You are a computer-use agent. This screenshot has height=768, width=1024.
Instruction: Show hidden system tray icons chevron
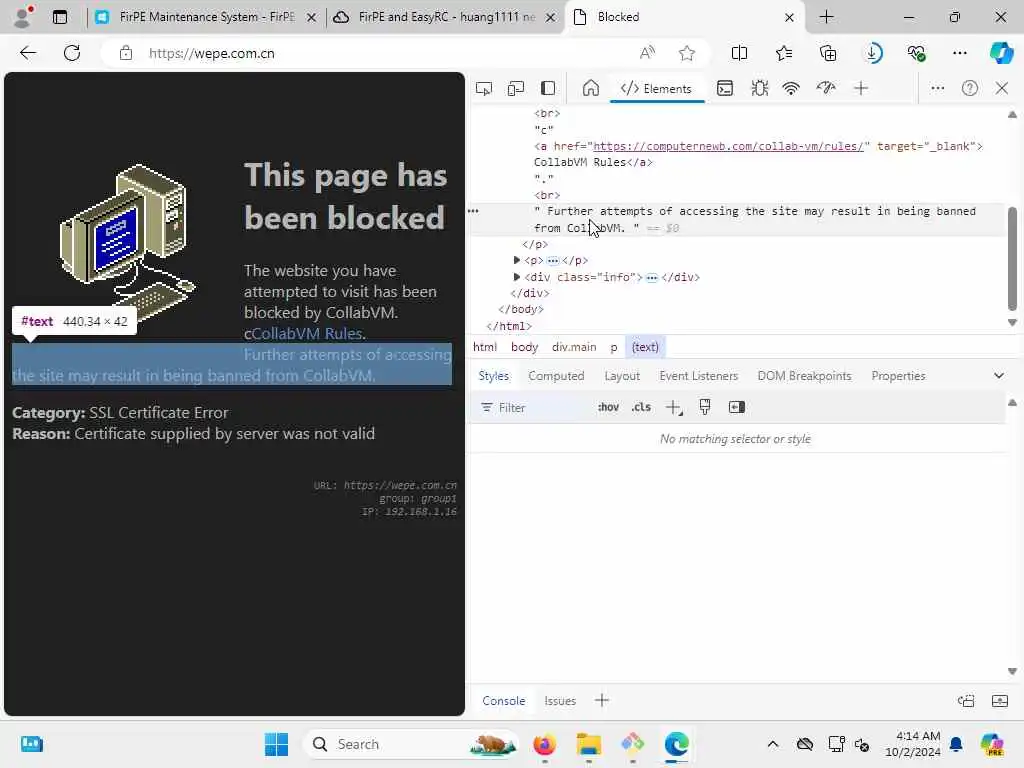point(773,744)
